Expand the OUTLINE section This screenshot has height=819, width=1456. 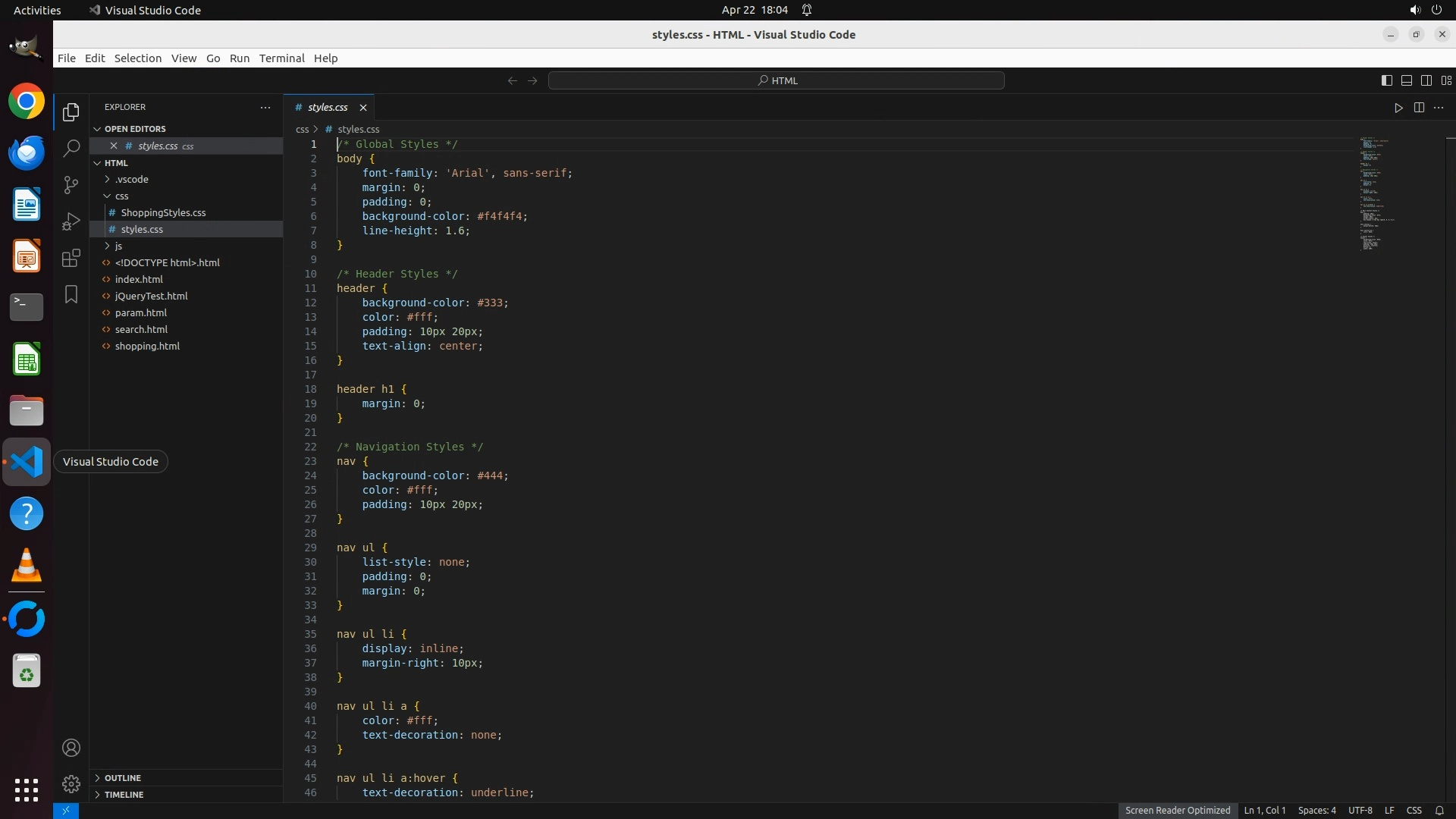tap(123, 778)
